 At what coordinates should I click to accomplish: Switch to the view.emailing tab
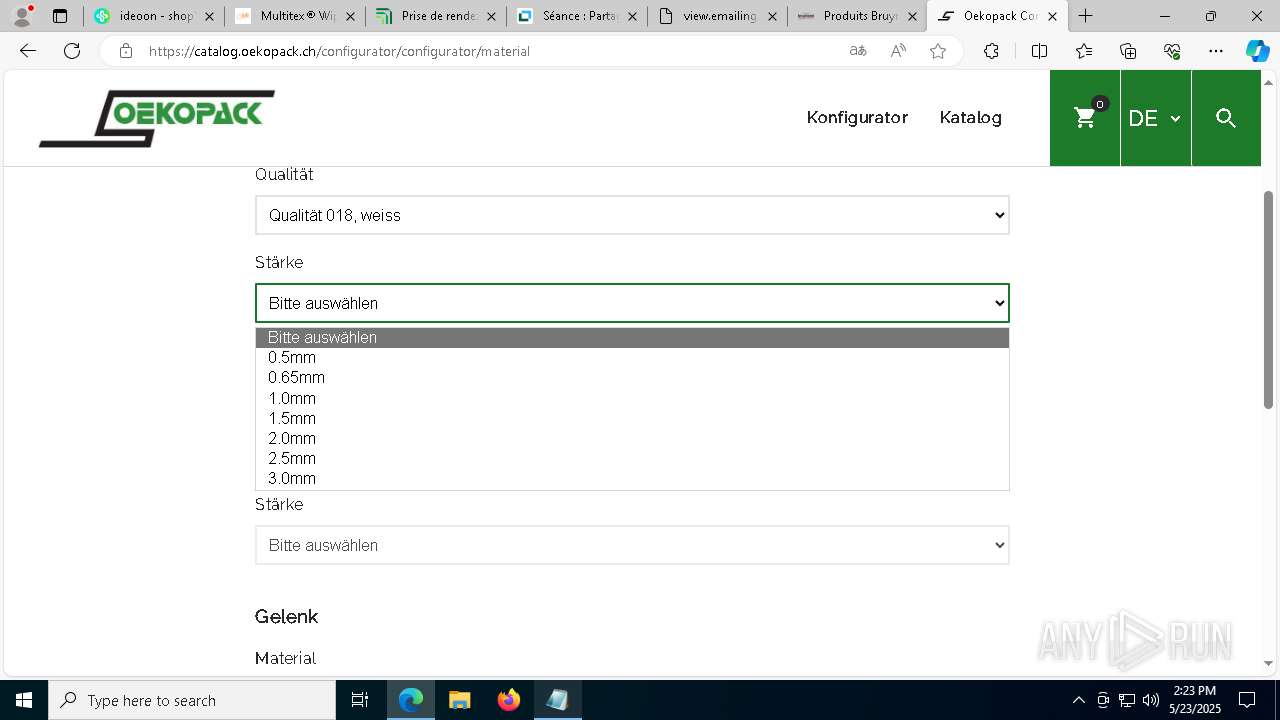click(718, 16)
